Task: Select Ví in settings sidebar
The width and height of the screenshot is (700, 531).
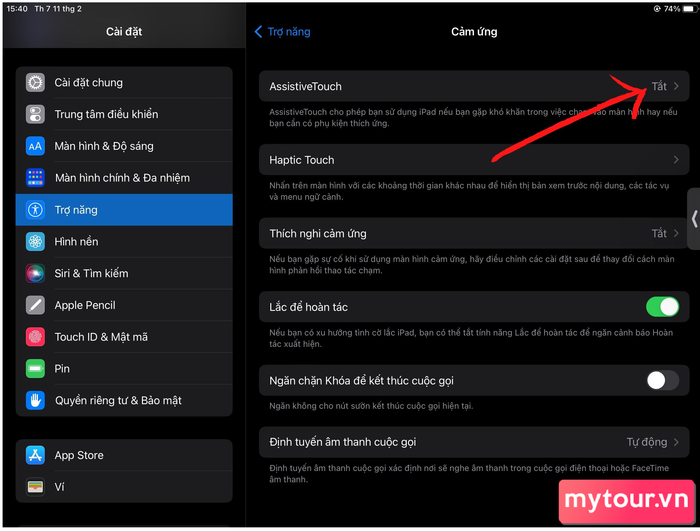Action: (x=124, y=487)
